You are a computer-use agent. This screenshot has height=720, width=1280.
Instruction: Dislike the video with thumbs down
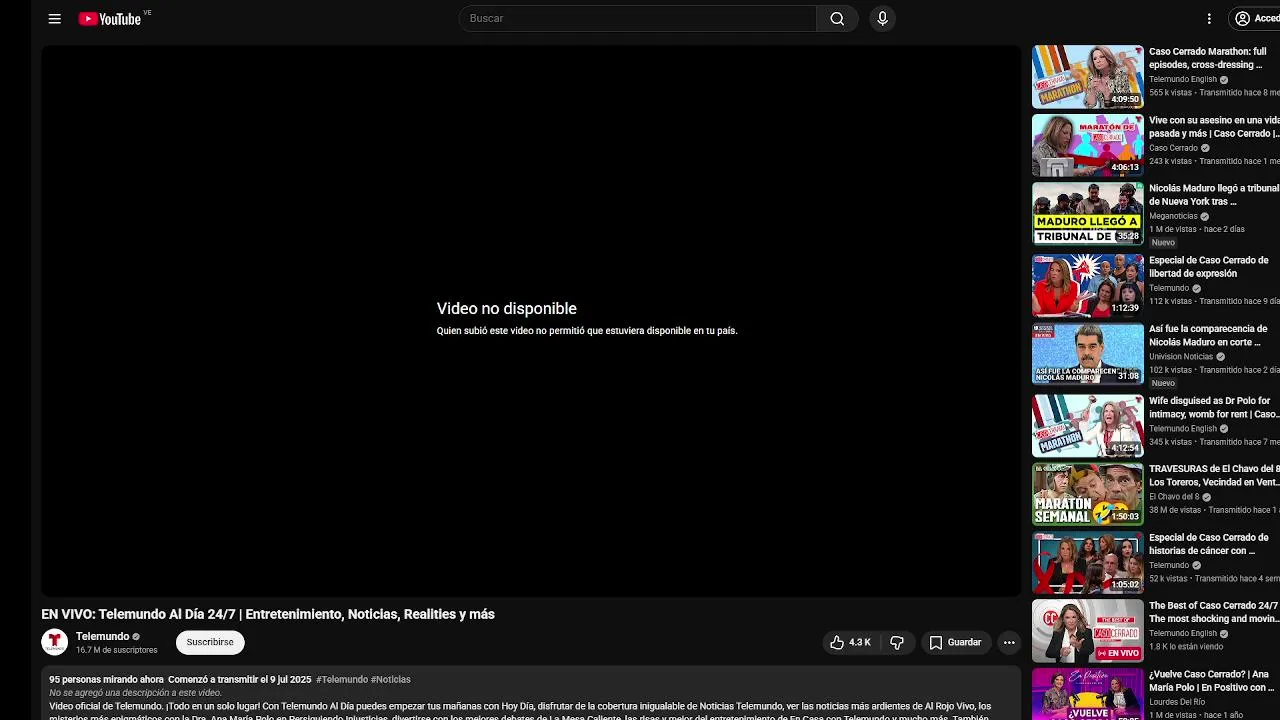click(897, 642)
